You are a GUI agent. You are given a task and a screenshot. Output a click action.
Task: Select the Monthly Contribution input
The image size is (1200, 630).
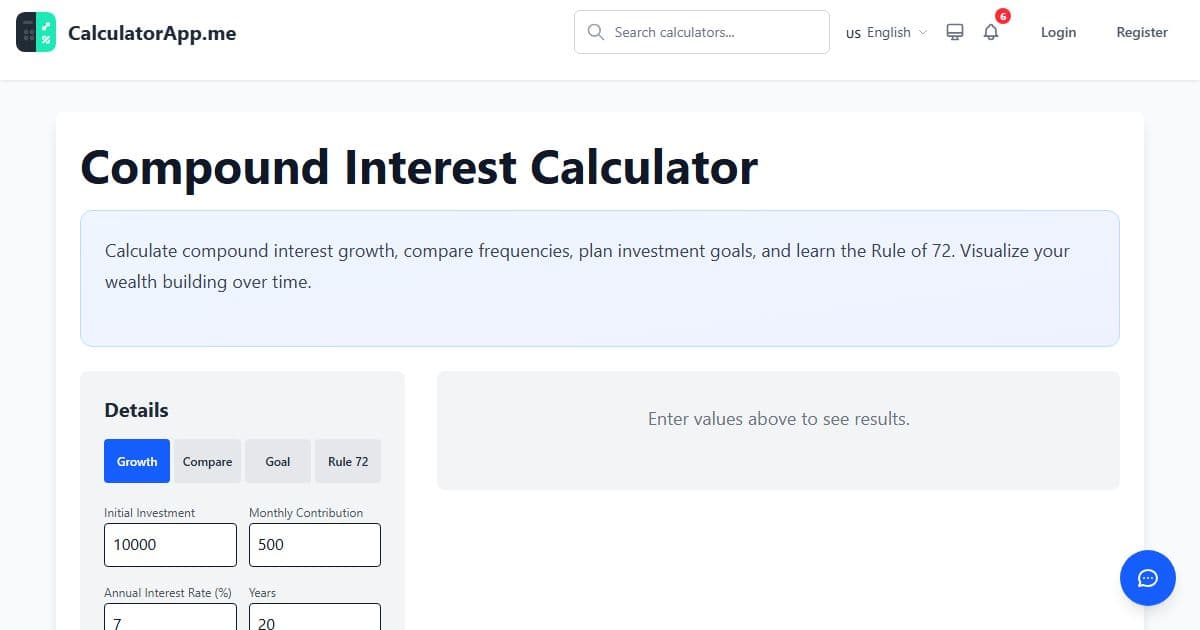(x=314, y=544)
